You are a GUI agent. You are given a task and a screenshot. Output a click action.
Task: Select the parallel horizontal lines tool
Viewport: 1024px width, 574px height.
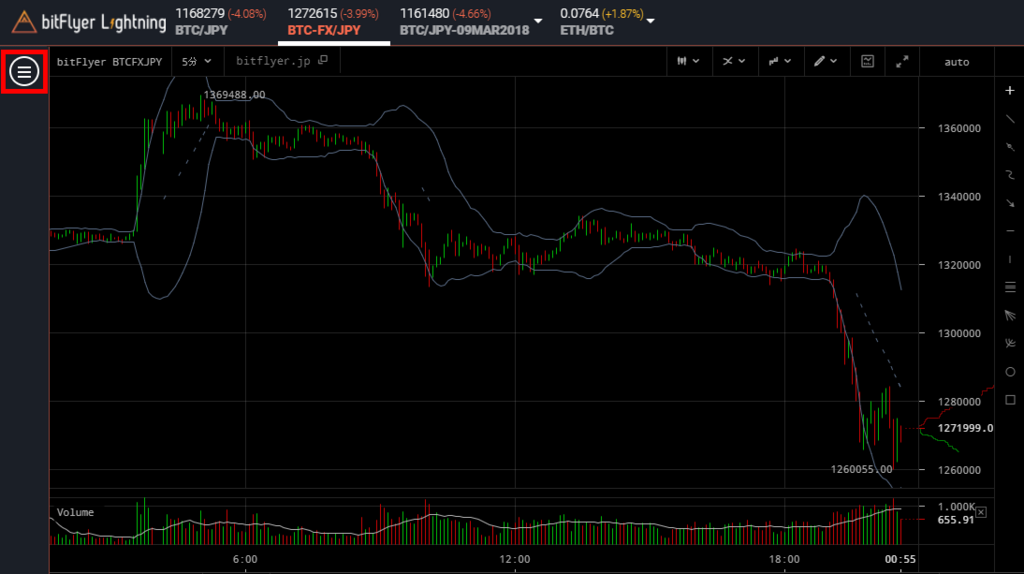[x=1010, y=287]
